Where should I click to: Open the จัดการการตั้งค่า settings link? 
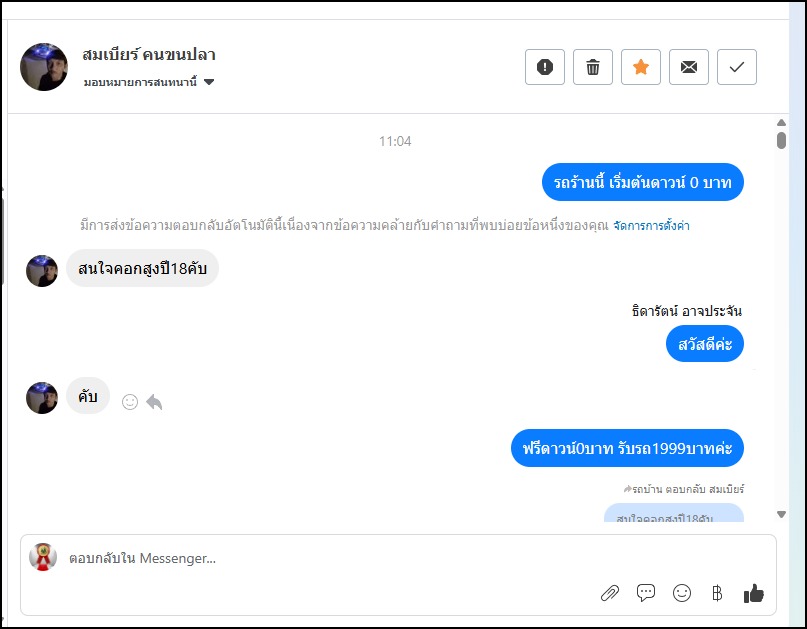pyautogui.click(x=651, y=226)
